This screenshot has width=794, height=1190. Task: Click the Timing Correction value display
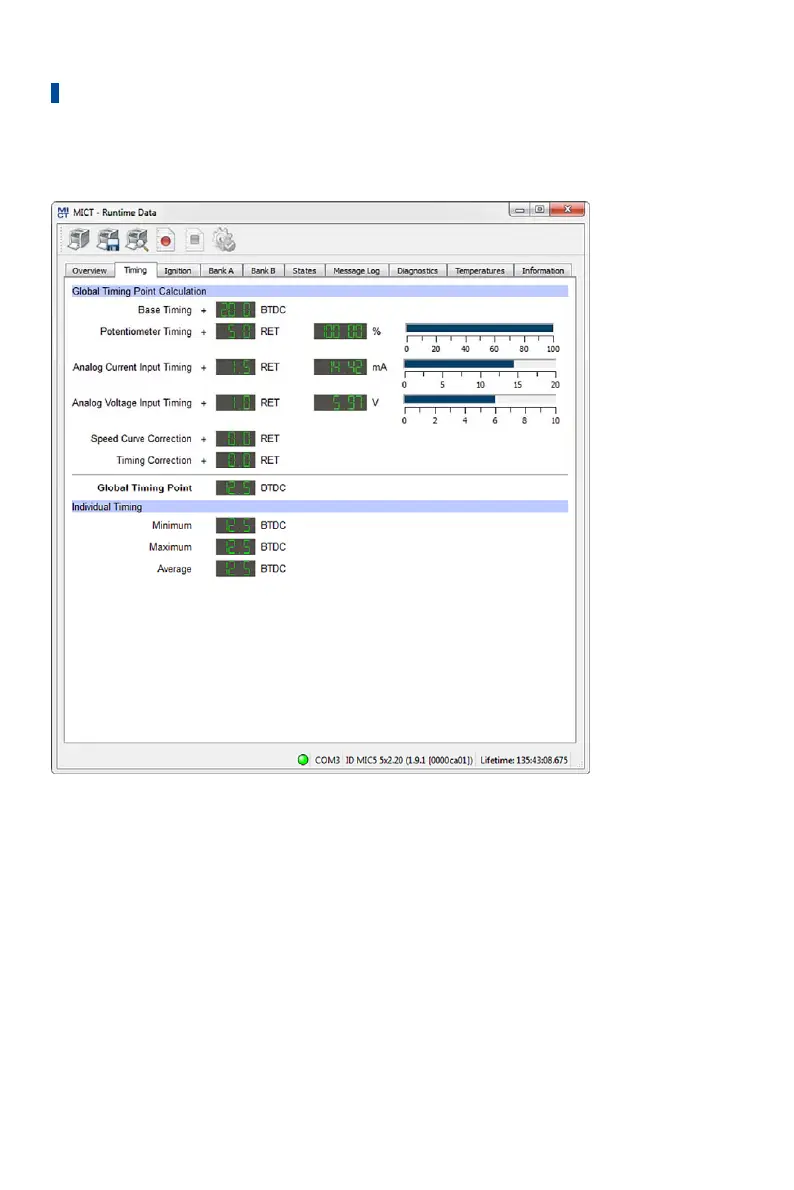coord(235,460)
